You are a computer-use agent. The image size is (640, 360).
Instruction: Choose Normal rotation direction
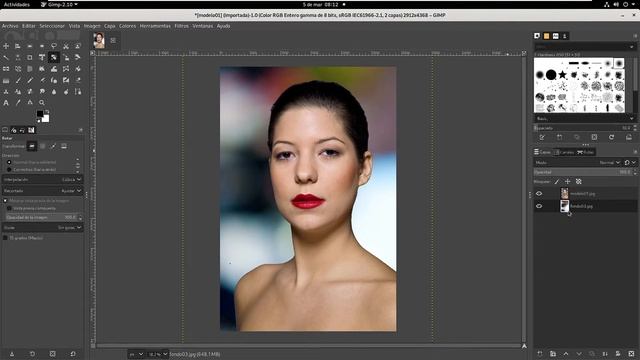pos(9,162)
